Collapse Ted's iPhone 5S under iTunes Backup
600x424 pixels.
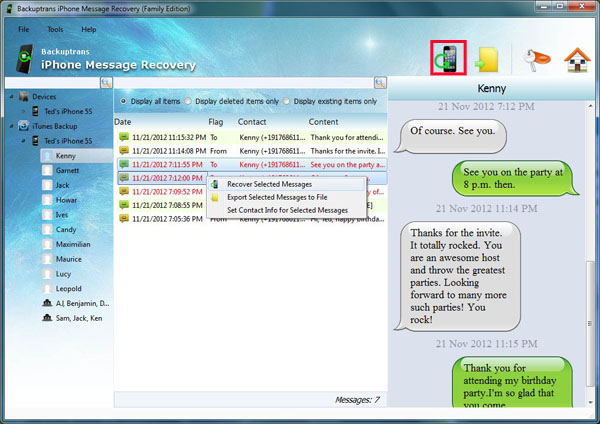click(x=23, y=141)
